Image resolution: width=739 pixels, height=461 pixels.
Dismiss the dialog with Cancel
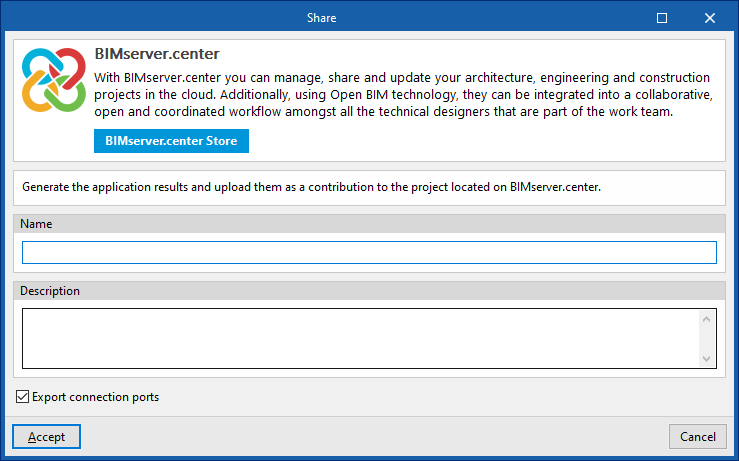(x=698, y=437)
